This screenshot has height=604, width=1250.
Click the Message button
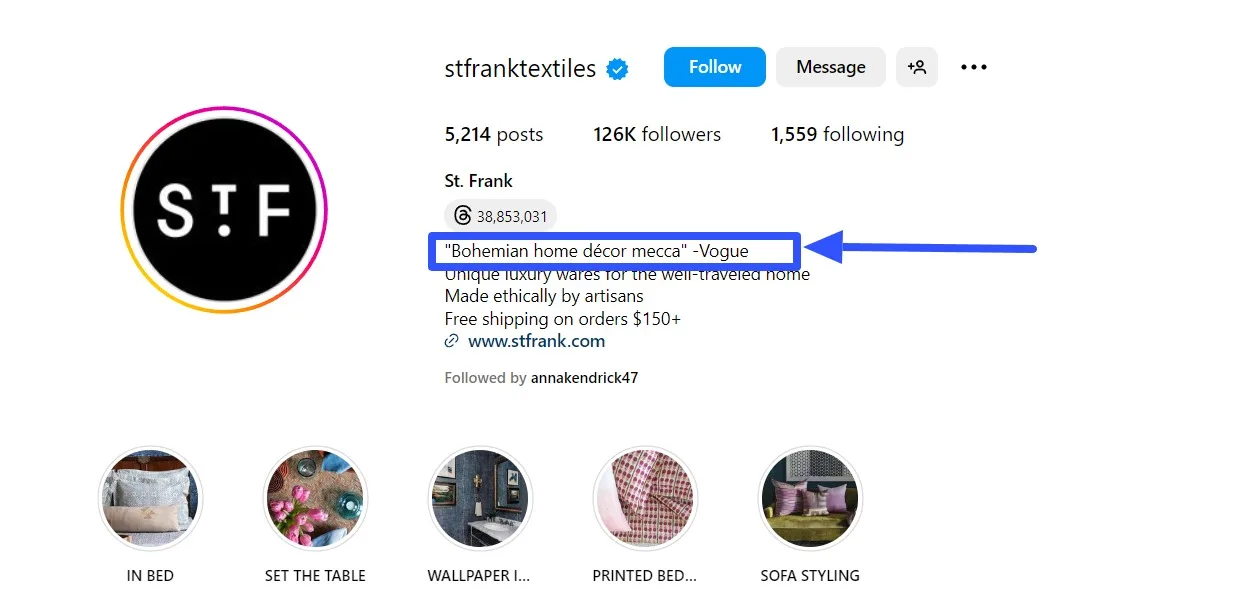(830, 67)
